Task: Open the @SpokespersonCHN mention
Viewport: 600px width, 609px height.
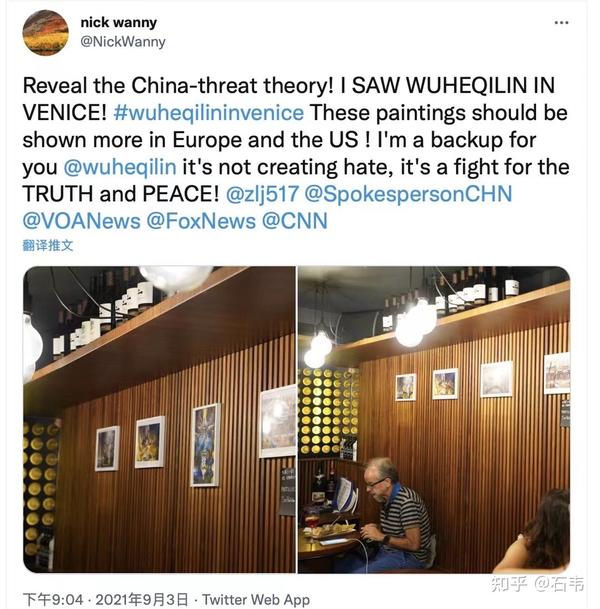Action: click(408, 194)
